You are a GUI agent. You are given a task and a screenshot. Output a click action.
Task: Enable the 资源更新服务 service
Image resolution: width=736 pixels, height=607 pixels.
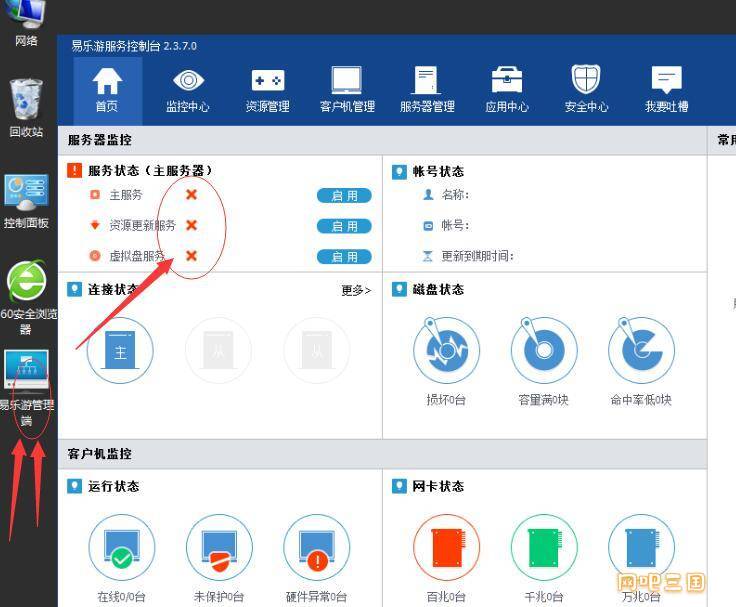pyautogui.click(x=344, y=226)
